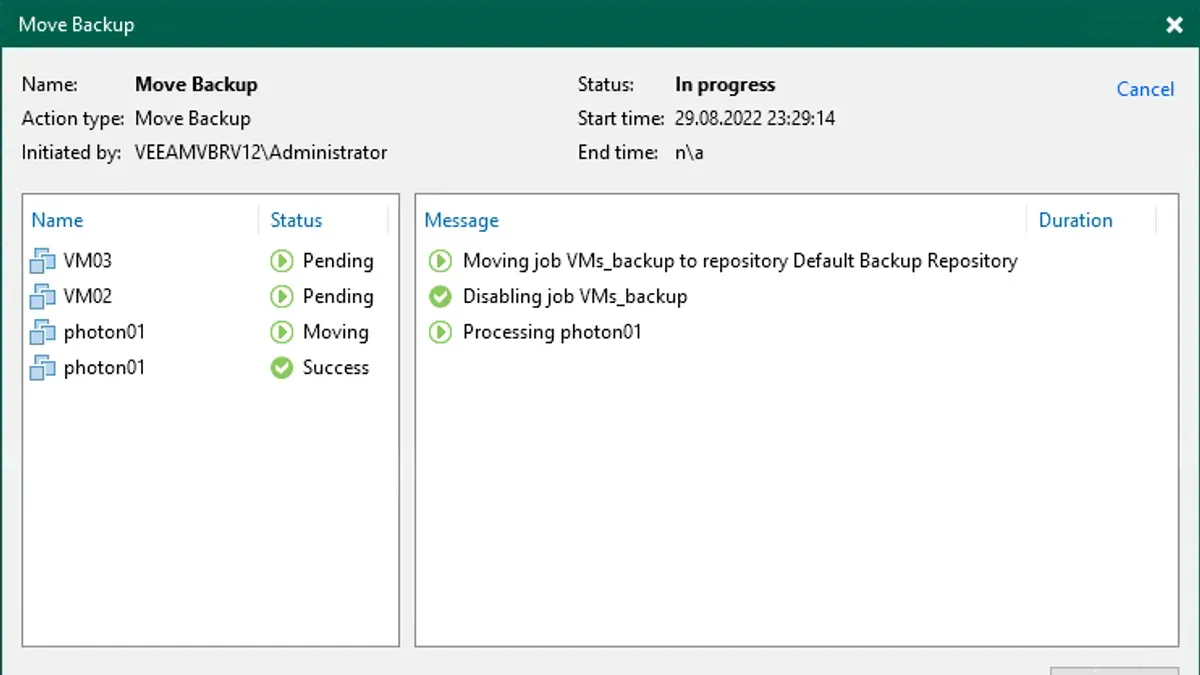Select the Moving job VMs_backup to repository message
Image resolution: width=1200 pixels, height=675 pixels.
pyautogui.click(x=740, y=261)
